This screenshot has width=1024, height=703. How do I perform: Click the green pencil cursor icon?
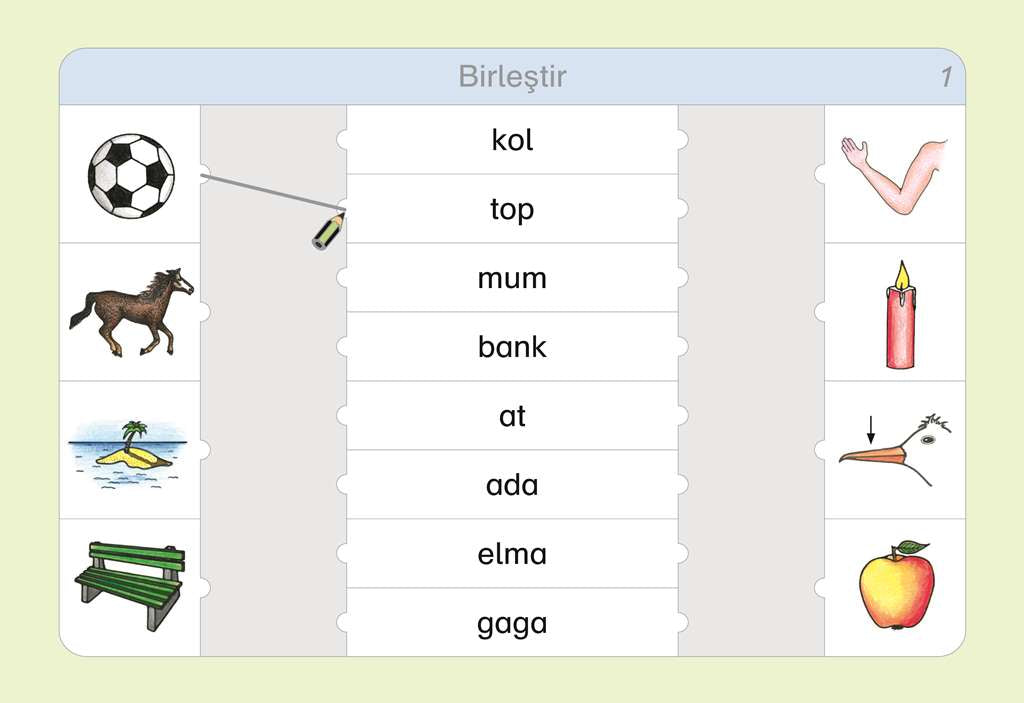[328, 231]
